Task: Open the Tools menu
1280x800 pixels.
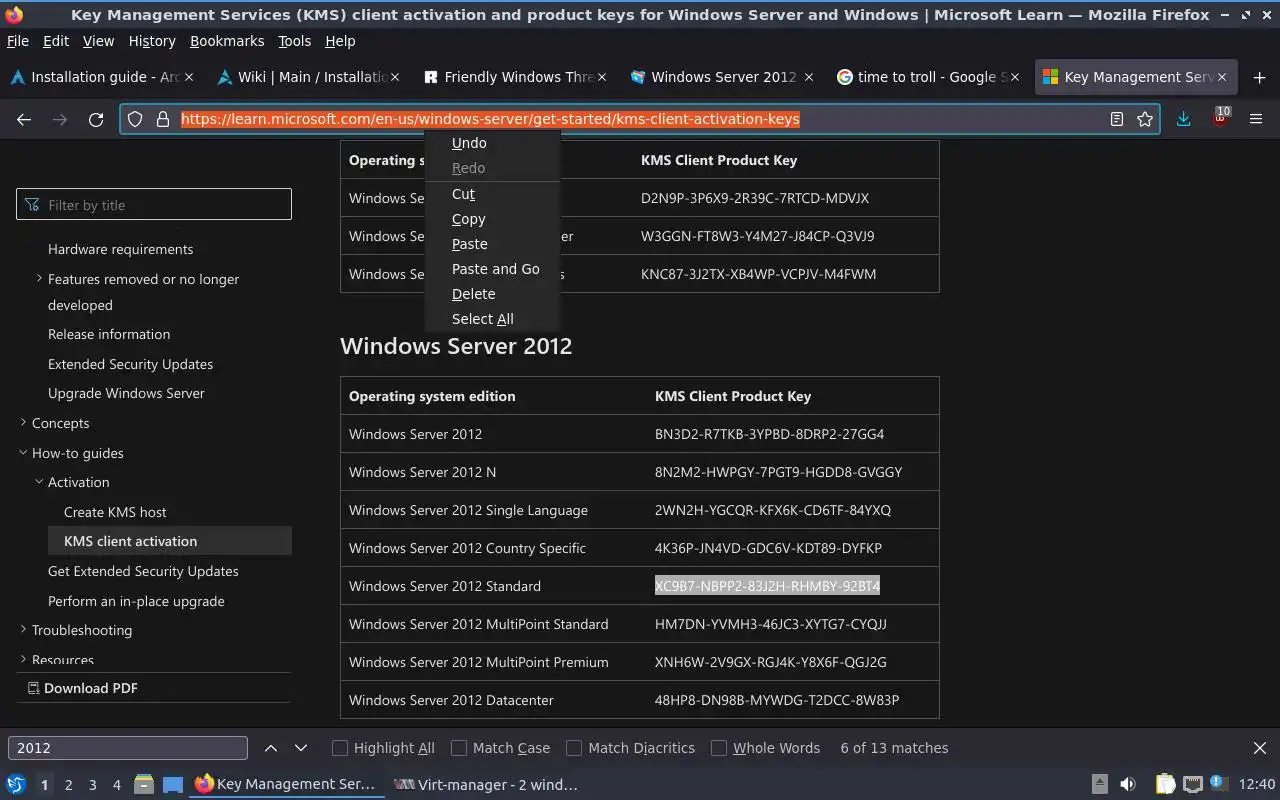Action: [294, 41]
